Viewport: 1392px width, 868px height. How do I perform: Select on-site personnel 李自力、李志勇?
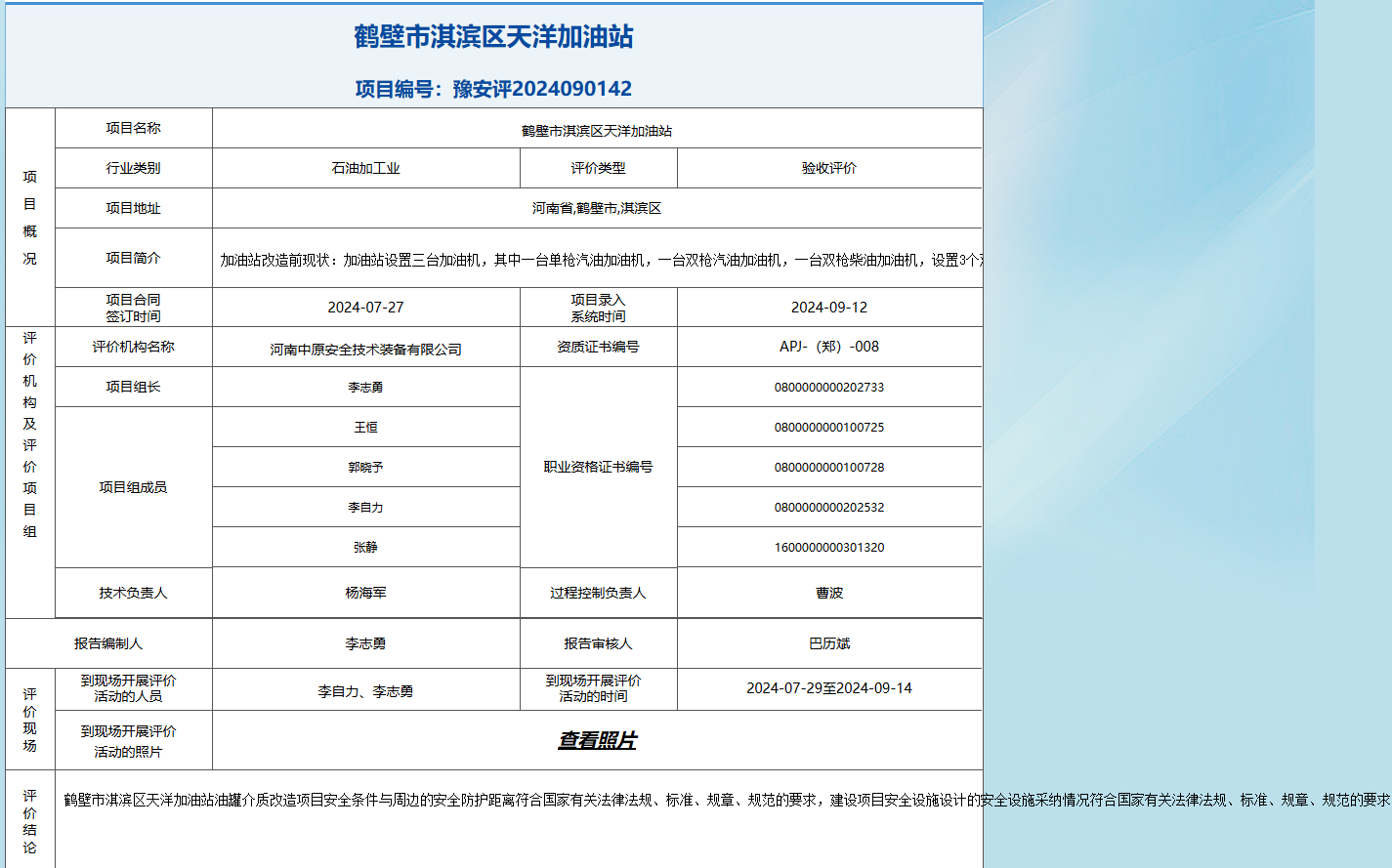click(366, 691)
